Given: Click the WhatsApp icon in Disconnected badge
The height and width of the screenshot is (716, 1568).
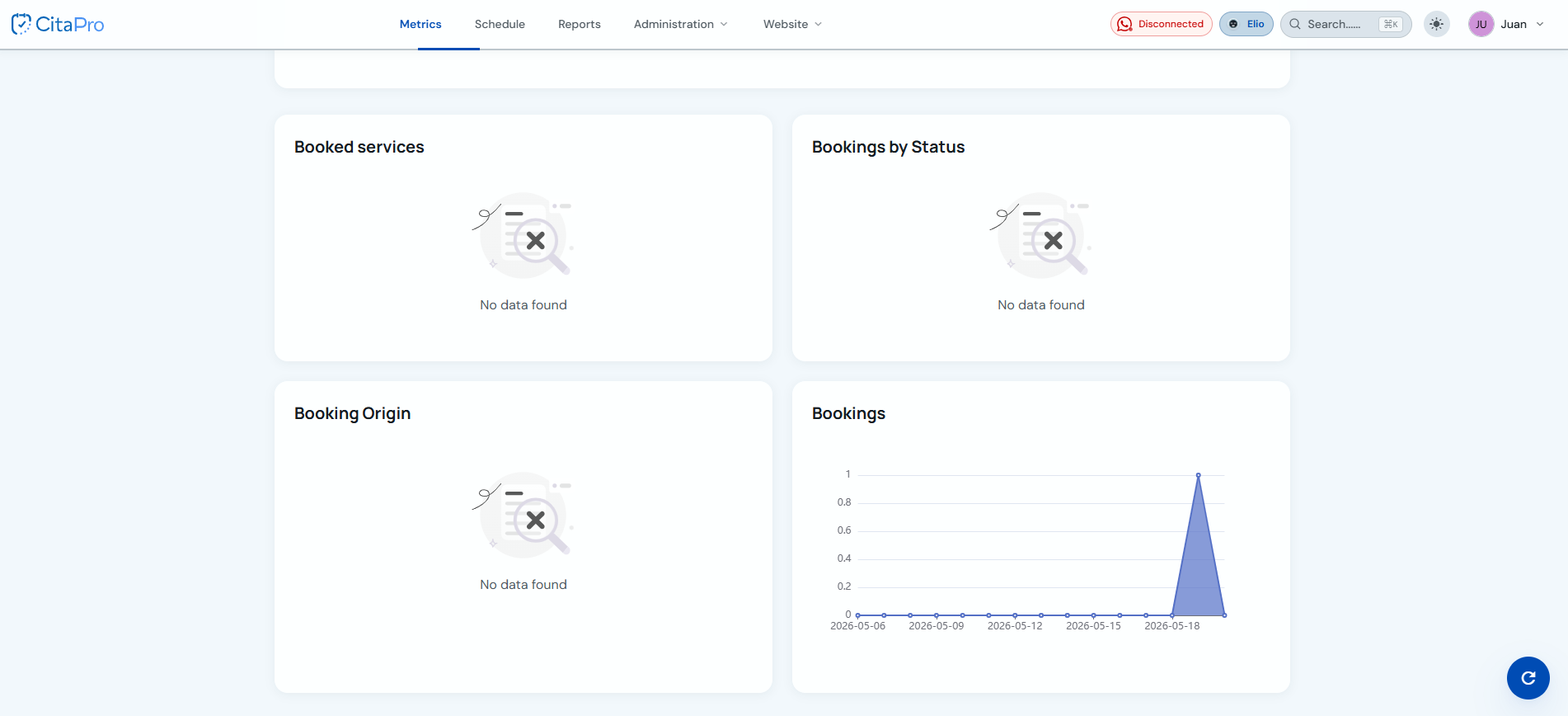Looking at the screenshot, I should coord(1124,24).
